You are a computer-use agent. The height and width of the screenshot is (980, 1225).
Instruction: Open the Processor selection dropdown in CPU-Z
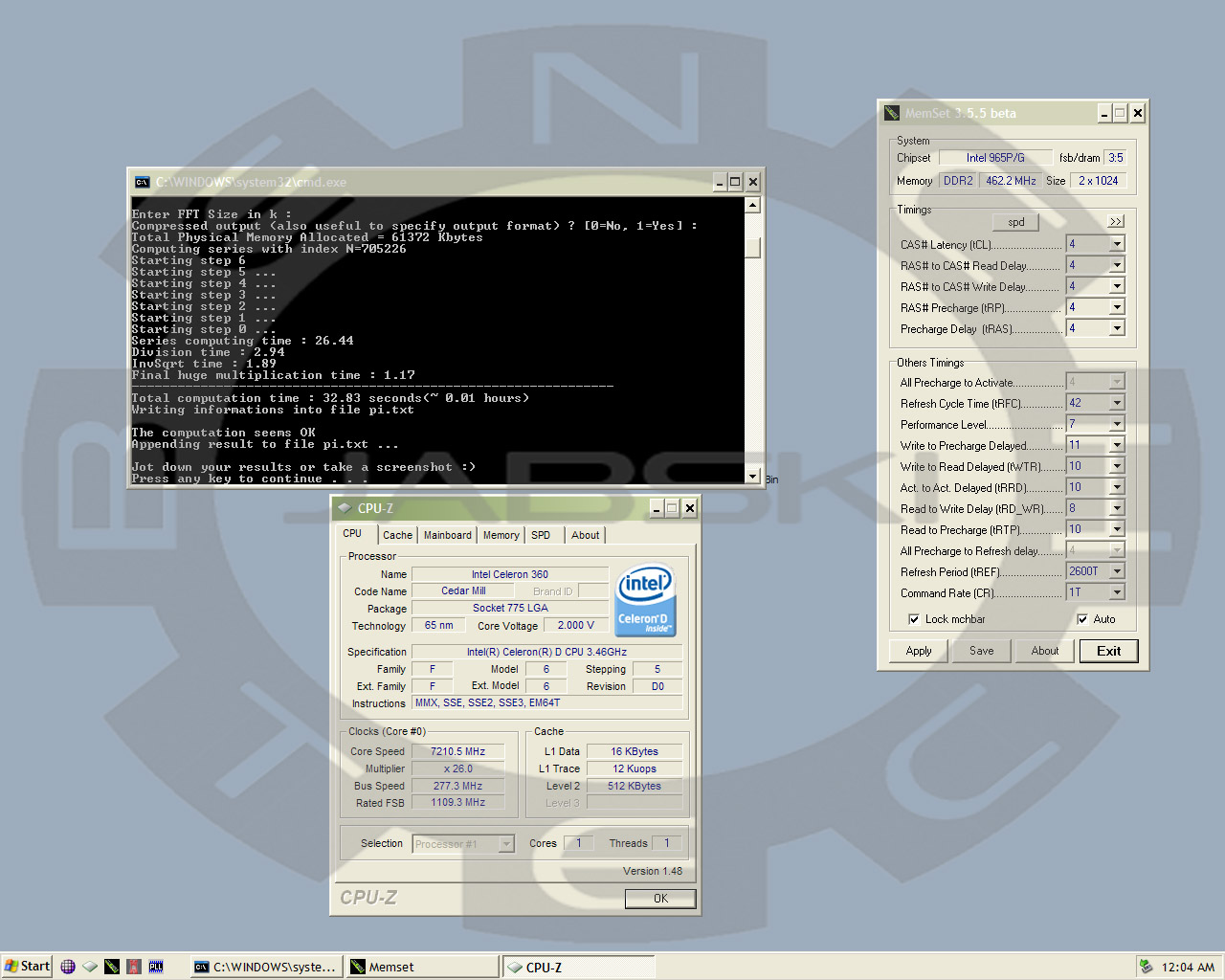[x=507, y=844]
